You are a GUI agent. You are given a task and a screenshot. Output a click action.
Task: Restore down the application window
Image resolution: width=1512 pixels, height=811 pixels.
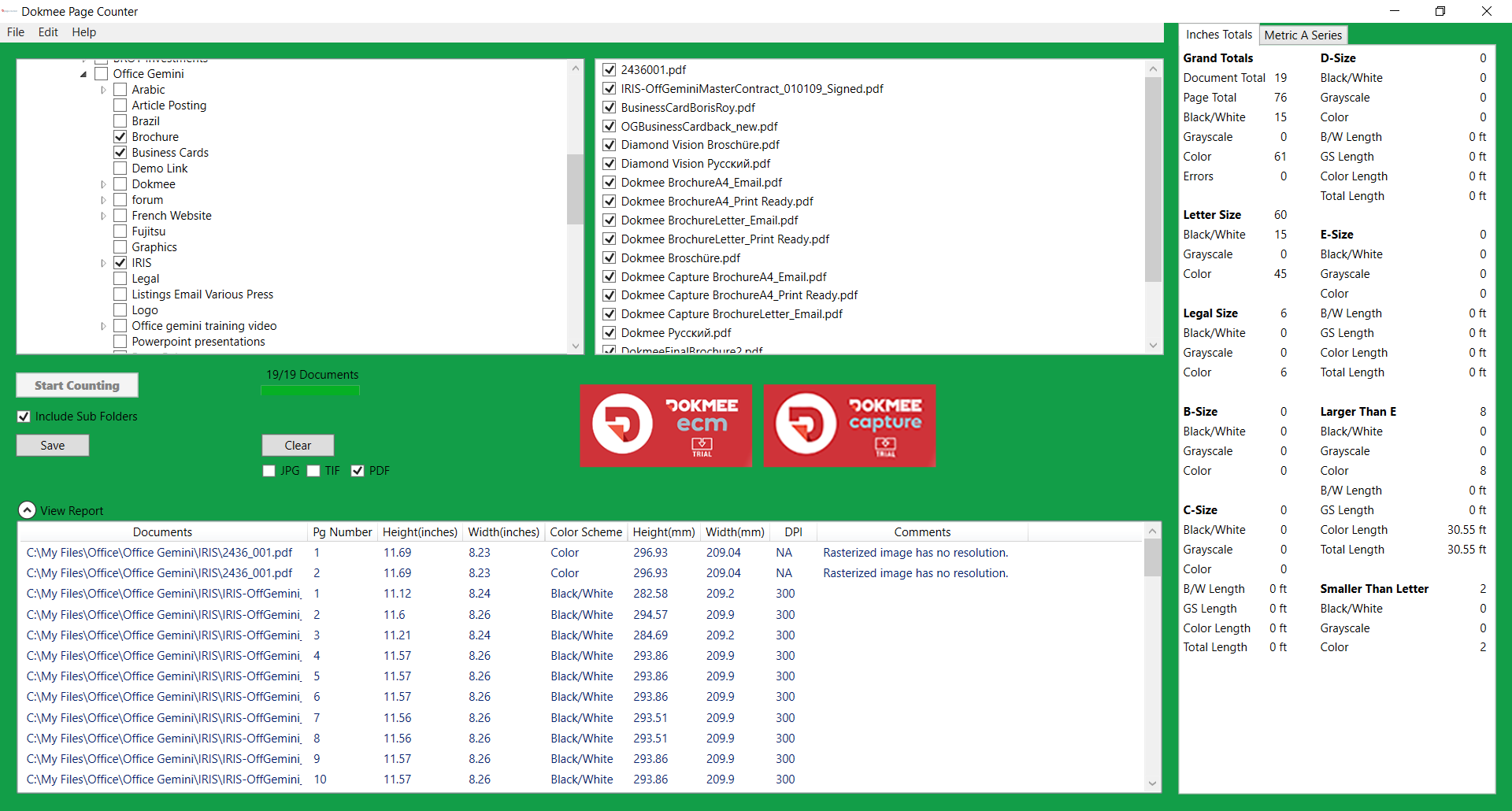coord(1440,11)
